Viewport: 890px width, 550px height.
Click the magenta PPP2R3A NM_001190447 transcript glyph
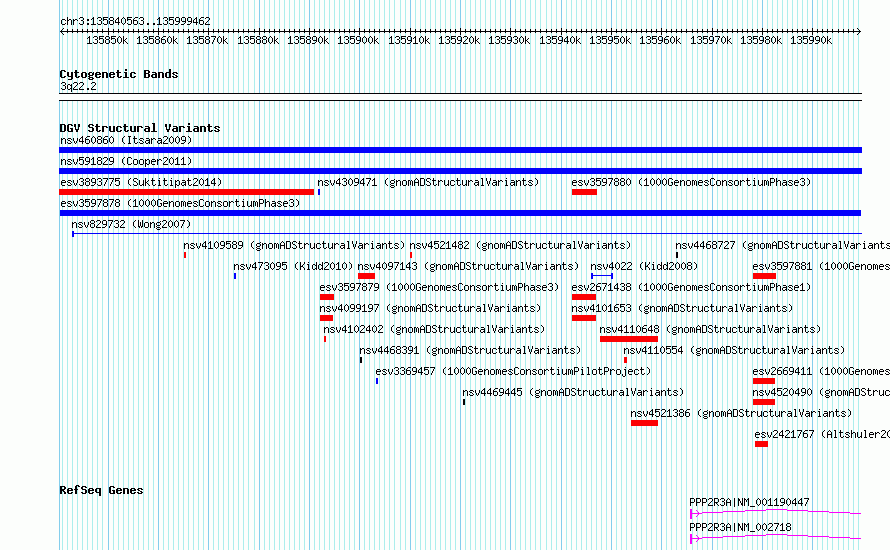pos(775,513)
